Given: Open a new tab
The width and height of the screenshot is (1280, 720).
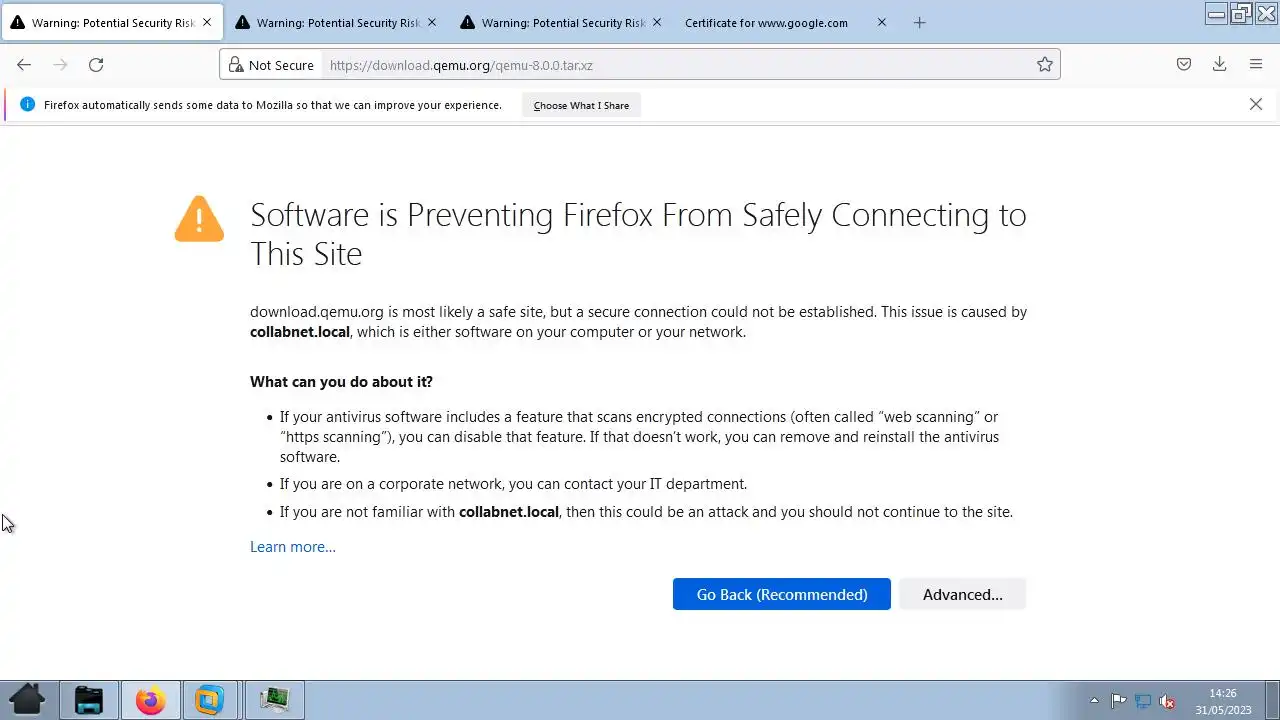Looking at the screenshot, I should 920,23.
